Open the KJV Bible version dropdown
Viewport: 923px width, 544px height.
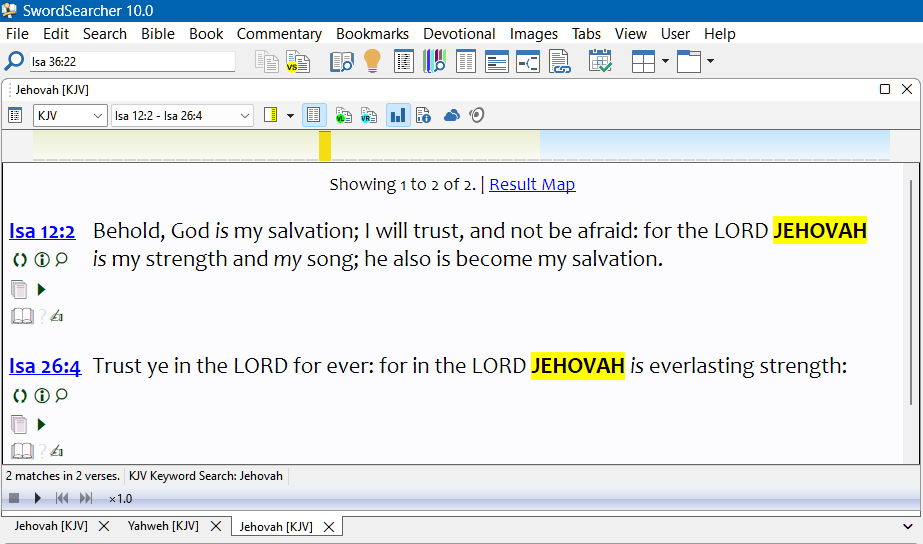pos(70,115)
